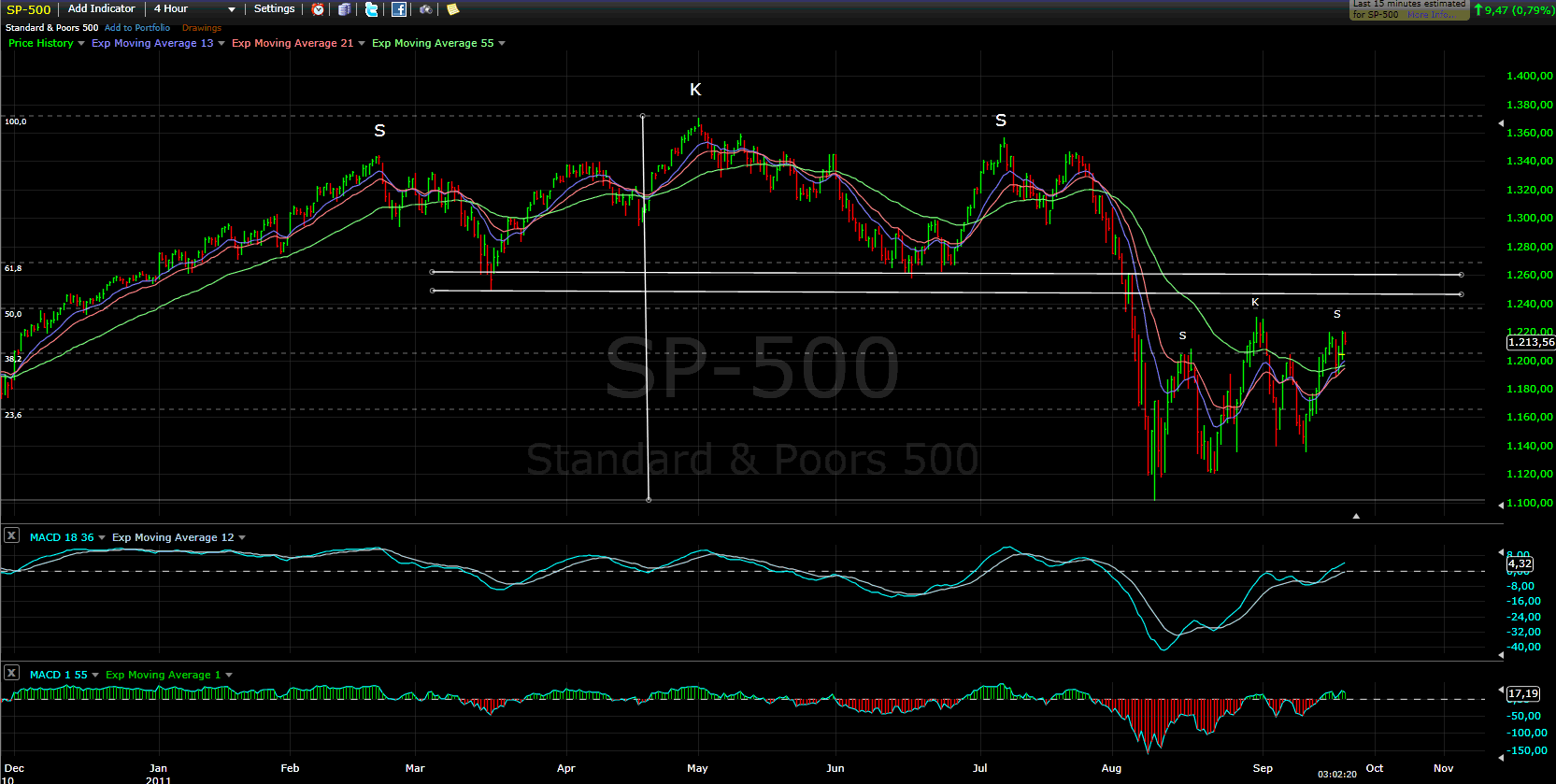Screen dimensions: 1556x784
Task: Open Exp Moving Average 55 dropdown
Action: pyautogui.click(x=502, y=44)
